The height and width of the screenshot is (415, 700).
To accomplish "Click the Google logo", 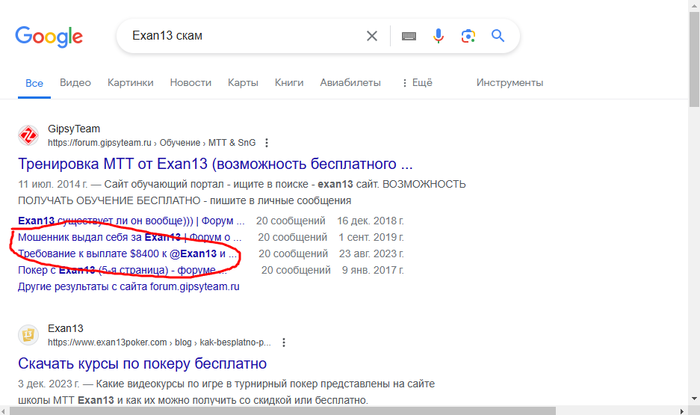I will coord(48,37).
